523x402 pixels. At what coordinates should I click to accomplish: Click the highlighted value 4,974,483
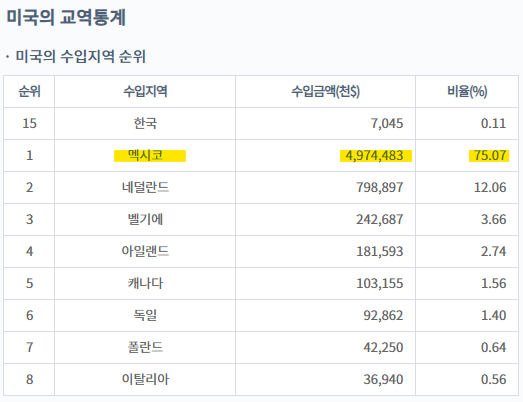376,156
